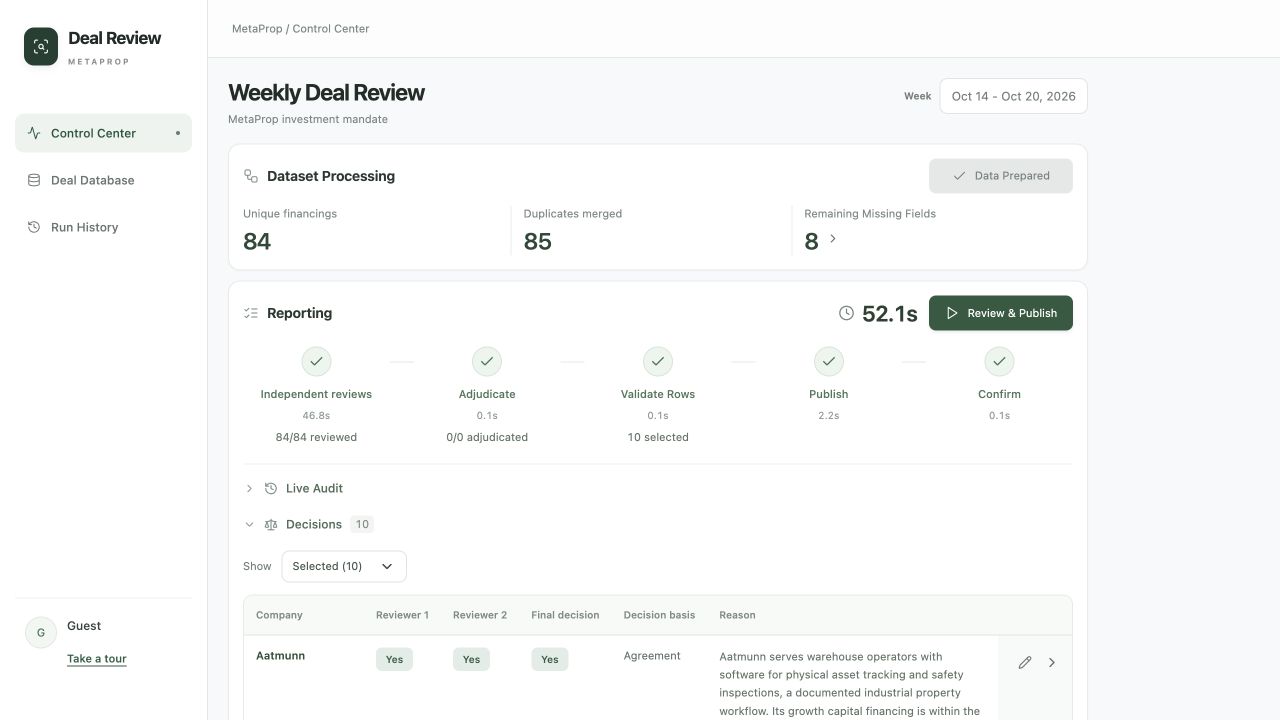
Task: Click the Dataset Processing section icon
Action: 251,176
